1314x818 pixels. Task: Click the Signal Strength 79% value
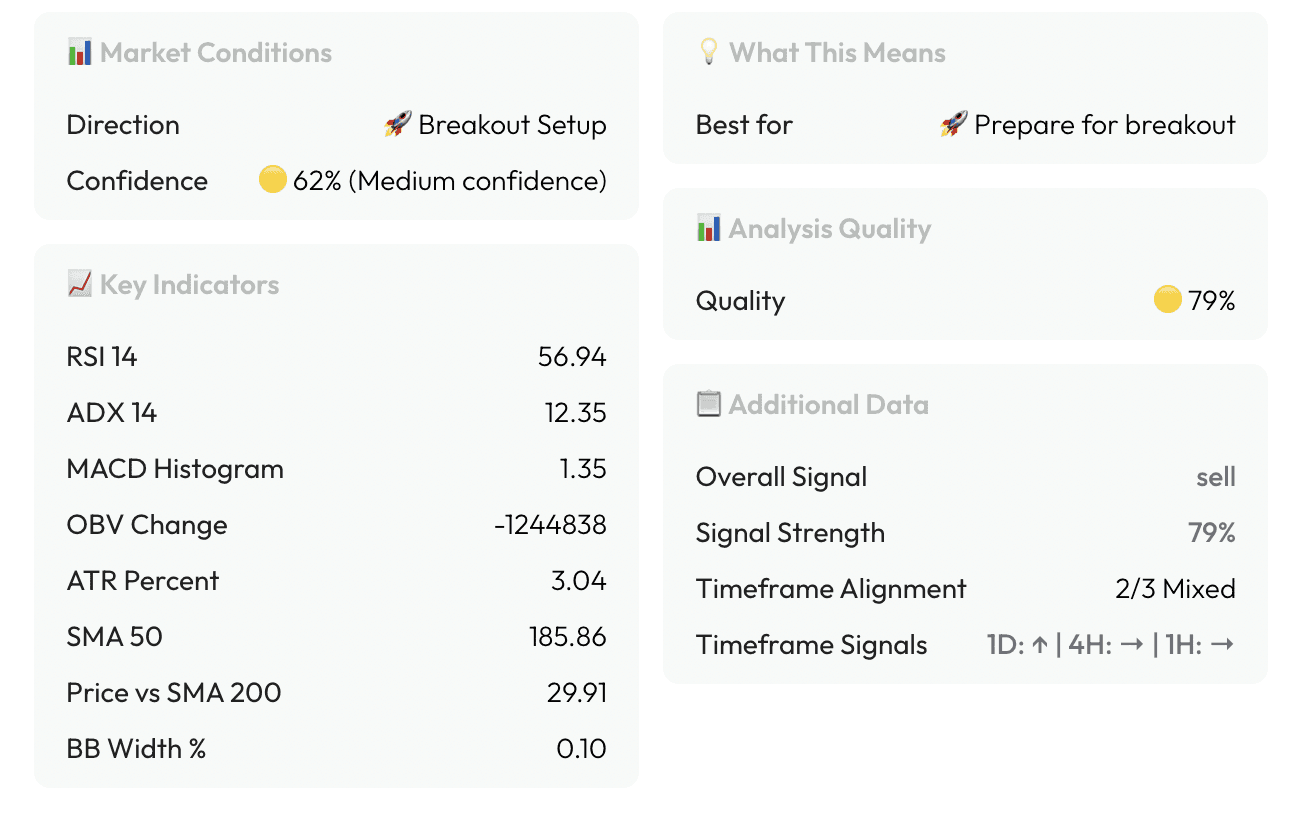pyautogui.click(x=1211, y=533)
